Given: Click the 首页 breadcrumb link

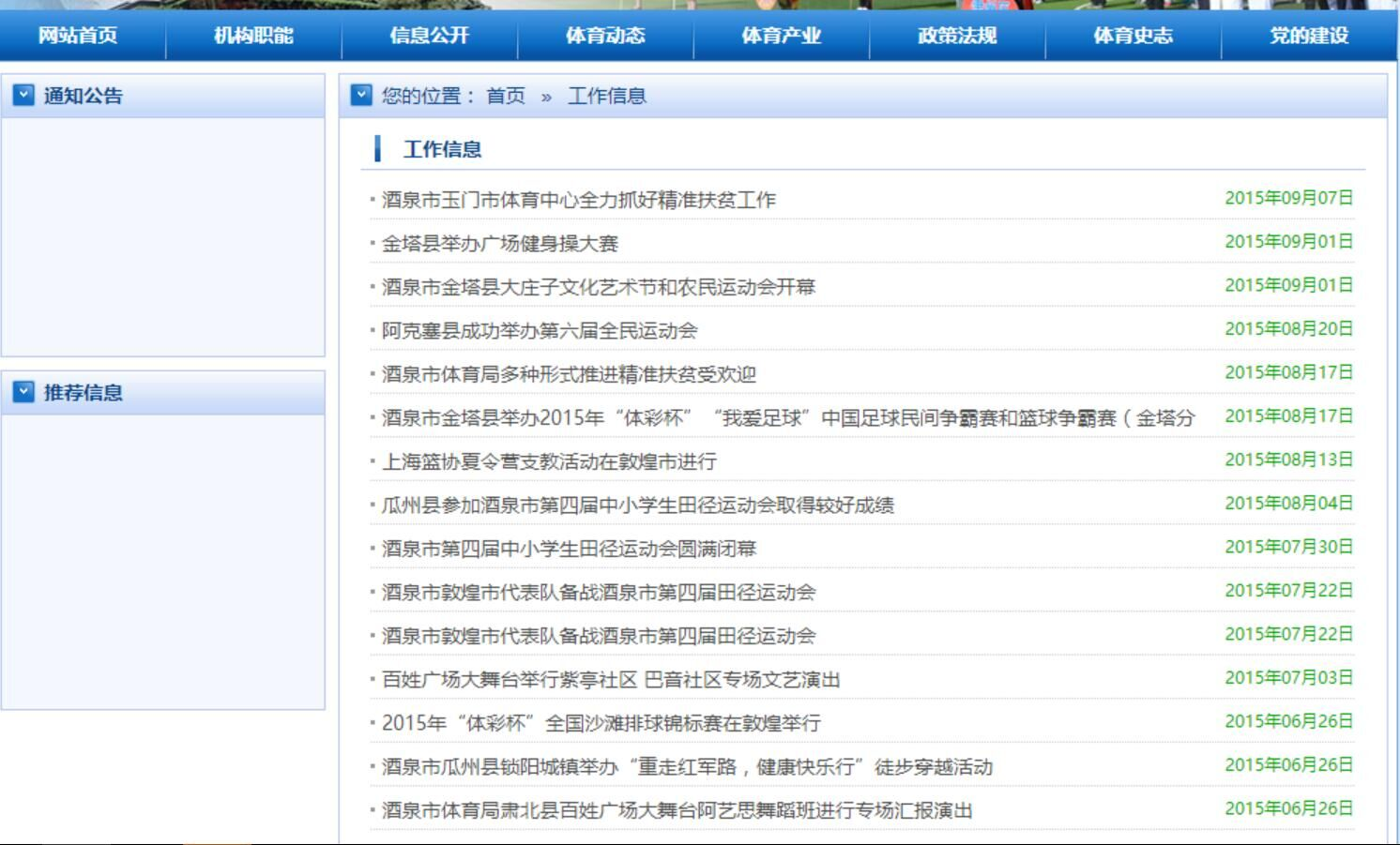Looking at the screenshot, I should pyautogui.click(x=505, y=96).
